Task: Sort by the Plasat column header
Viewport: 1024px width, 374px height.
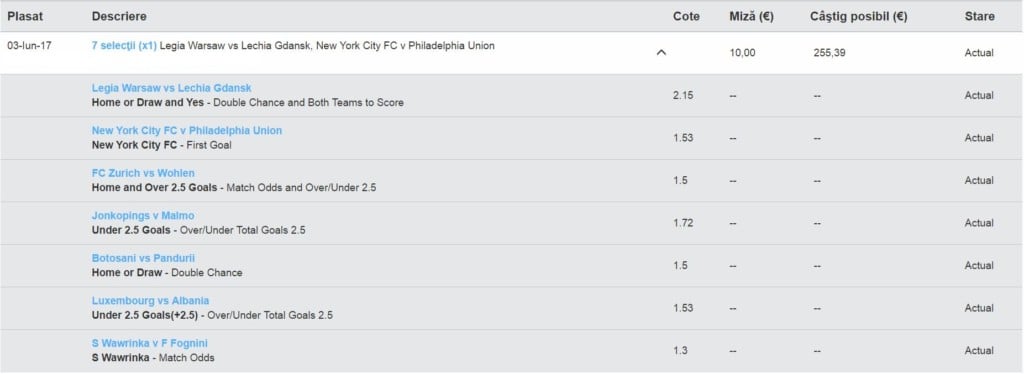Action: click(x=25, y=16)
